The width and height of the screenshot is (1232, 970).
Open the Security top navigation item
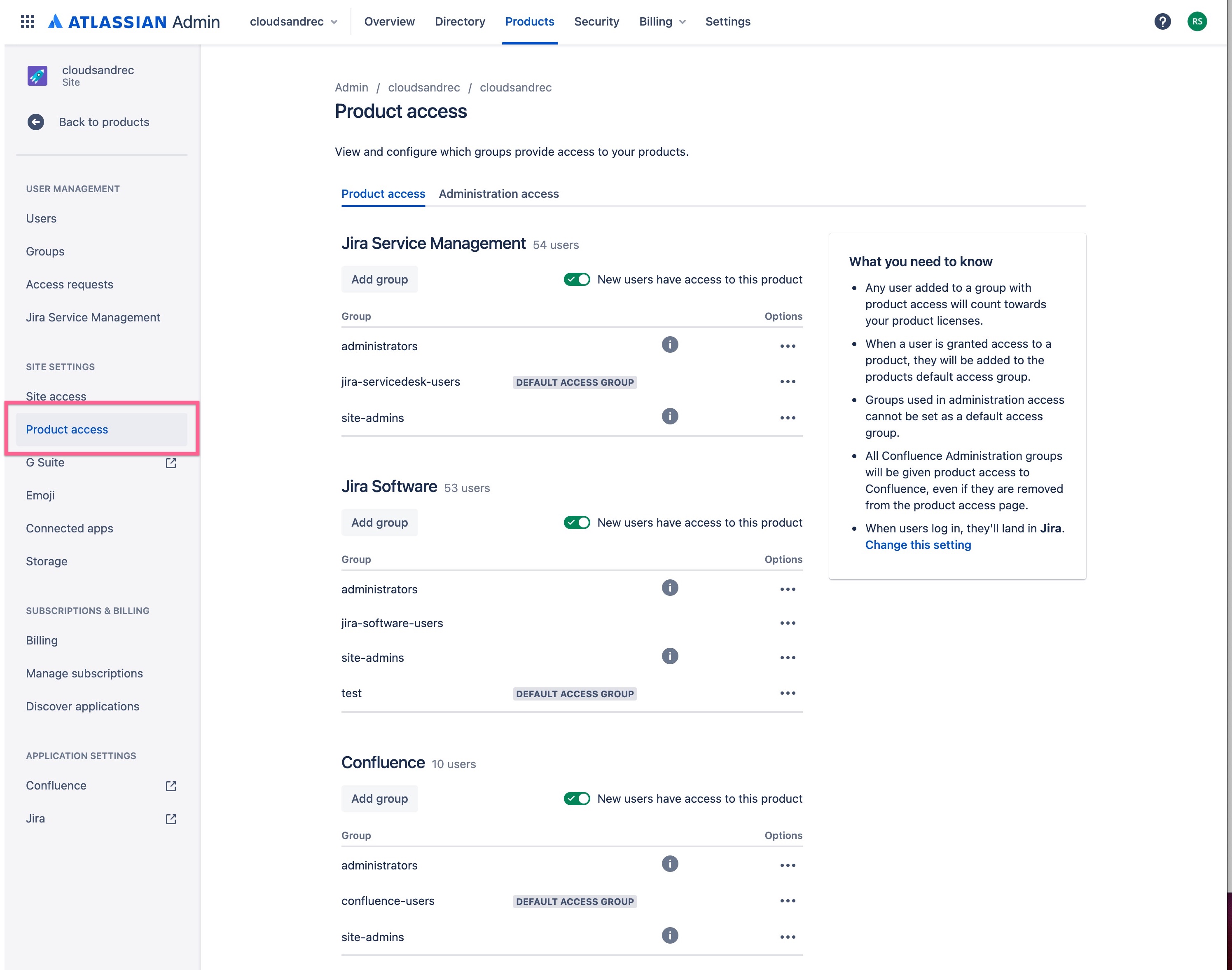click(x=596, y=21)
